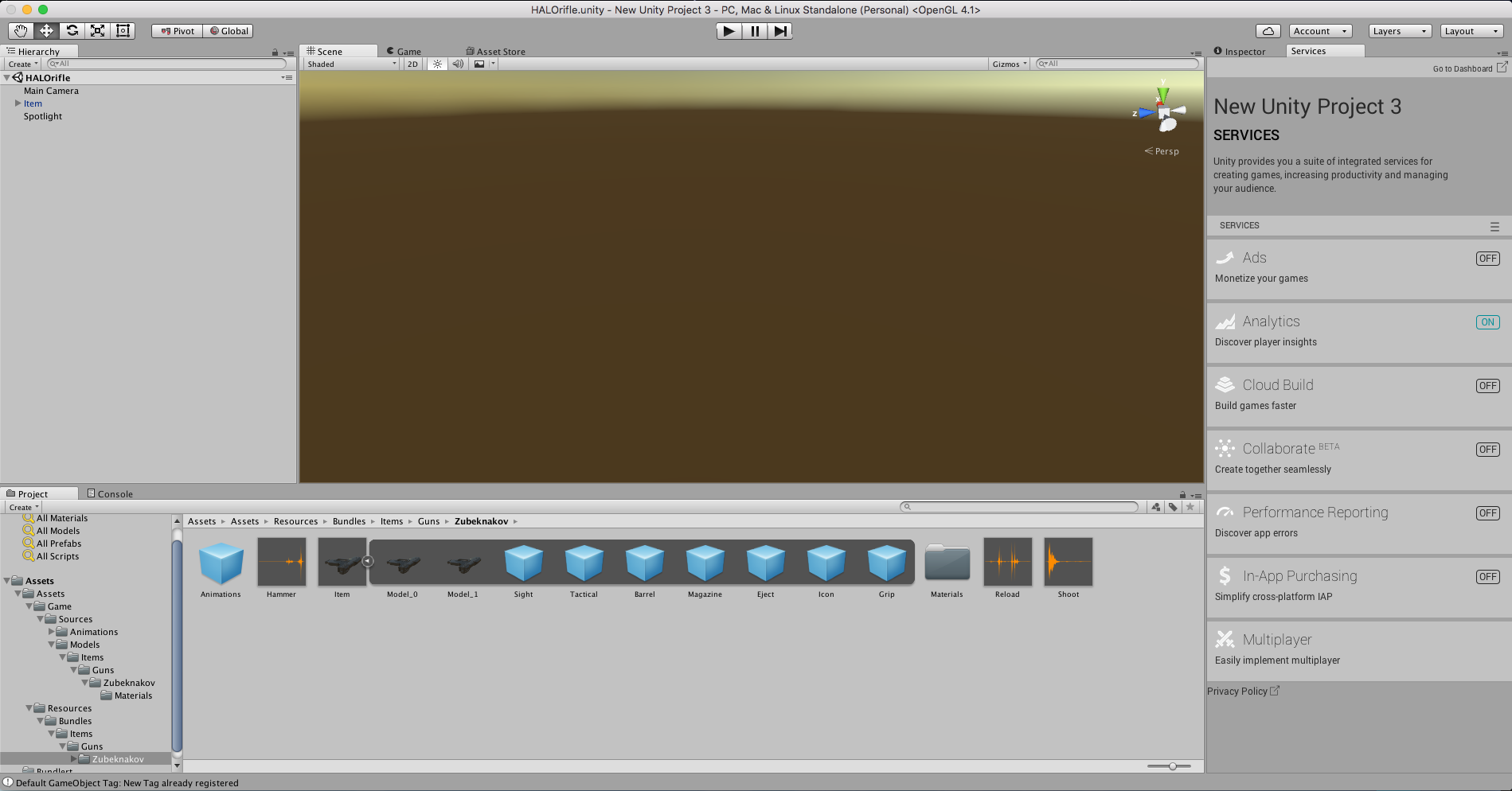Toggle the Performance Reporting switch
Image resolution: width=1512 pixels, height=791 pixels.
(1487, 513)
